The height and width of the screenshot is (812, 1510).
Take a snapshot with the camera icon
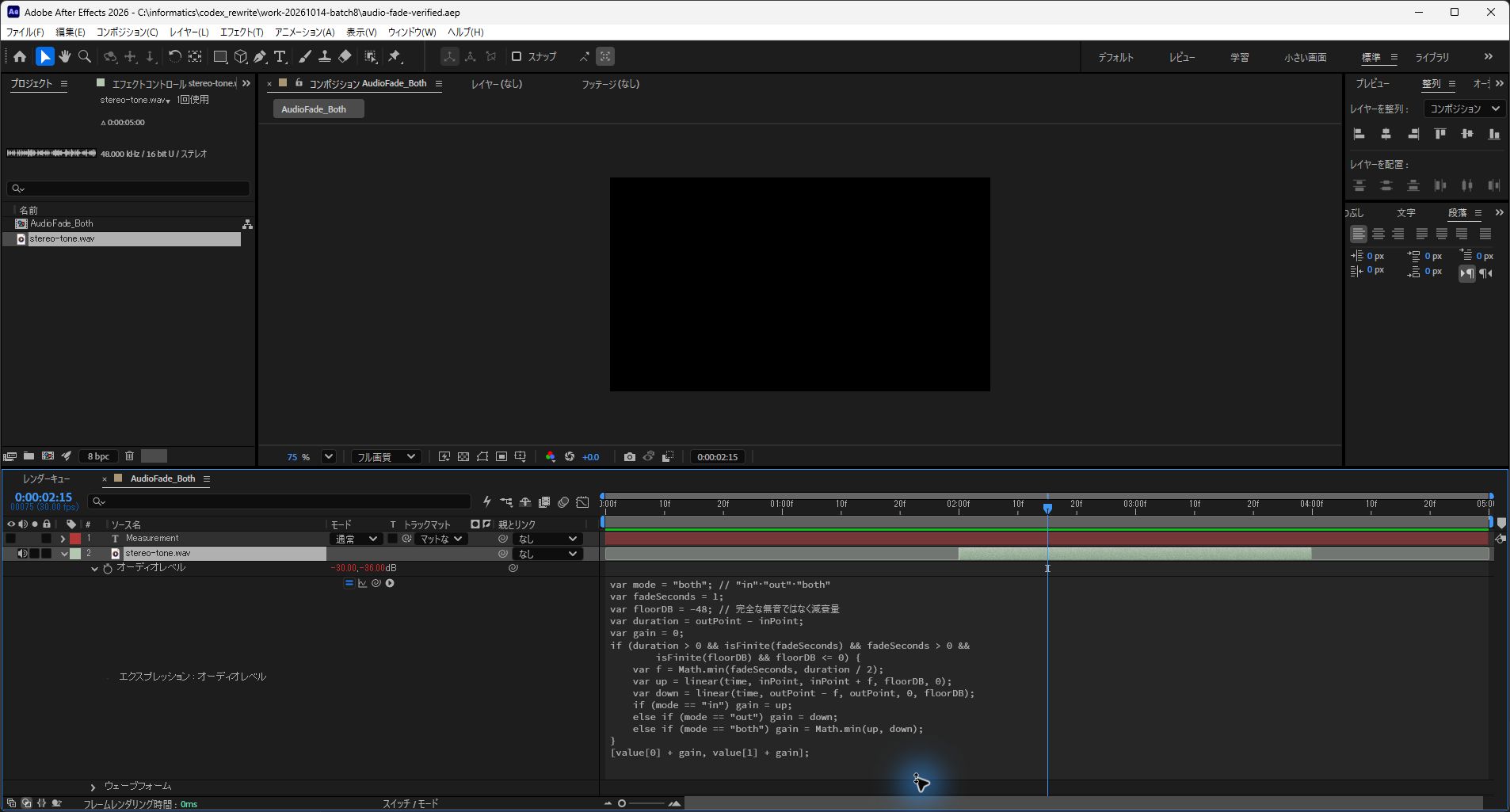click(x=629, y=456)
